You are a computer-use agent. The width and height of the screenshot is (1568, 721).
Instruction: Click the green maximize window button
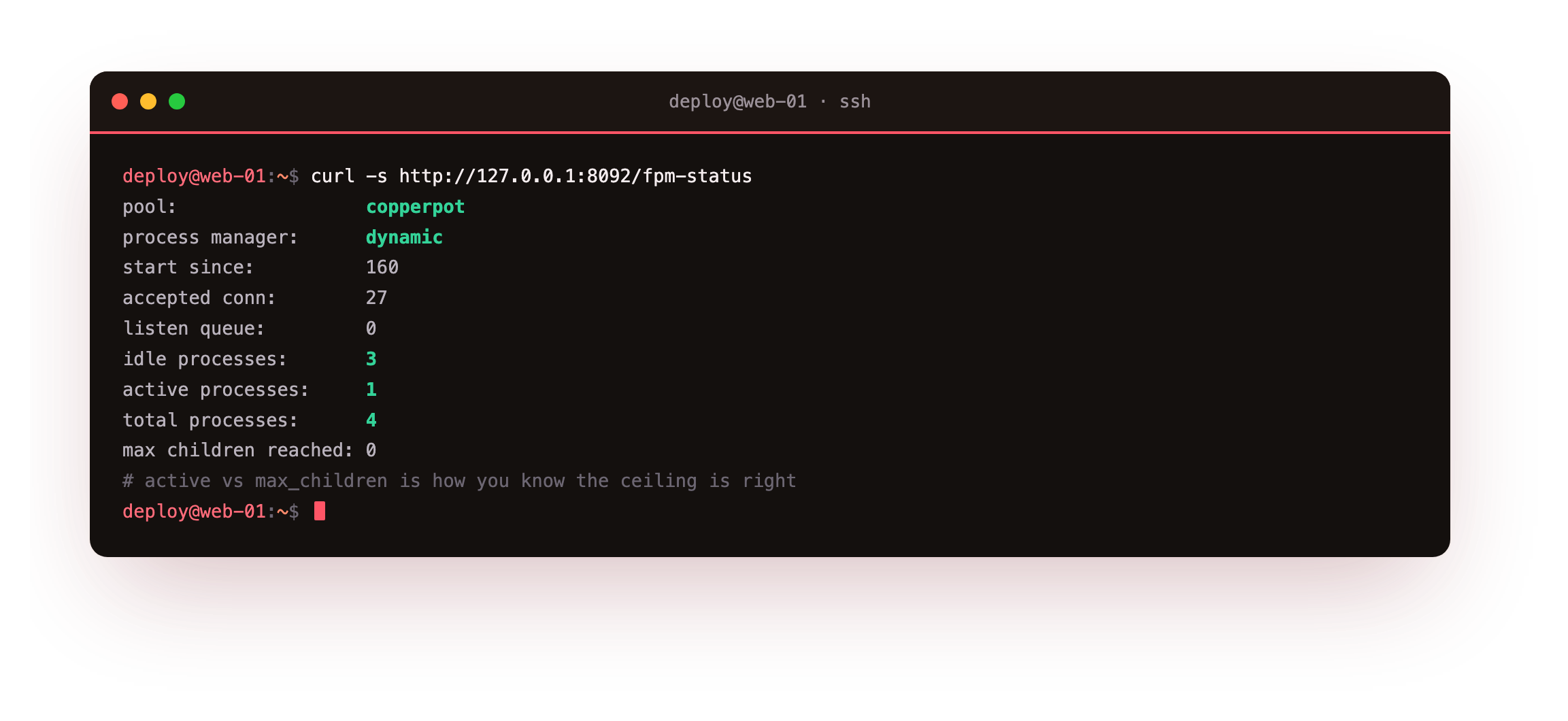coord(177,101)
